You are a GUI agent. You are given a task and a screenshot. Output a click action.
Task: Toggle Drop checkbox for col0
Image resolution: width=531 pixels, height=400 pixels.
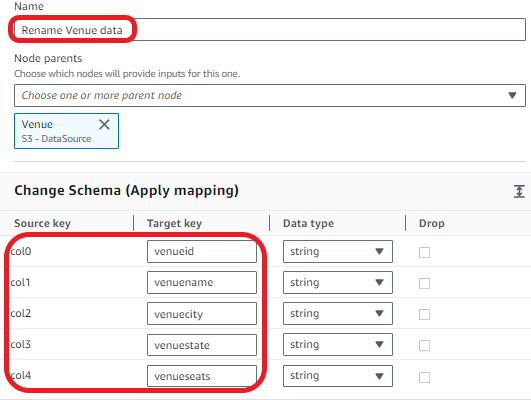(x=424, y=252)
